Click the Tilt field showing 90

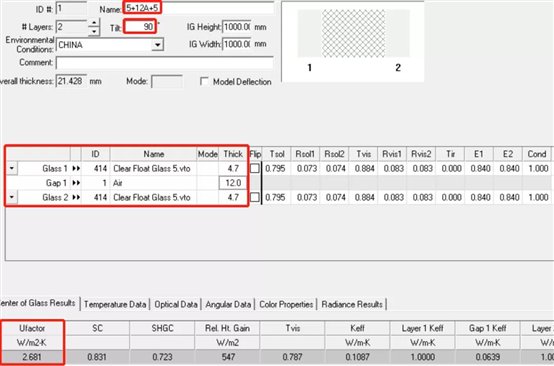tap(140, 27)
